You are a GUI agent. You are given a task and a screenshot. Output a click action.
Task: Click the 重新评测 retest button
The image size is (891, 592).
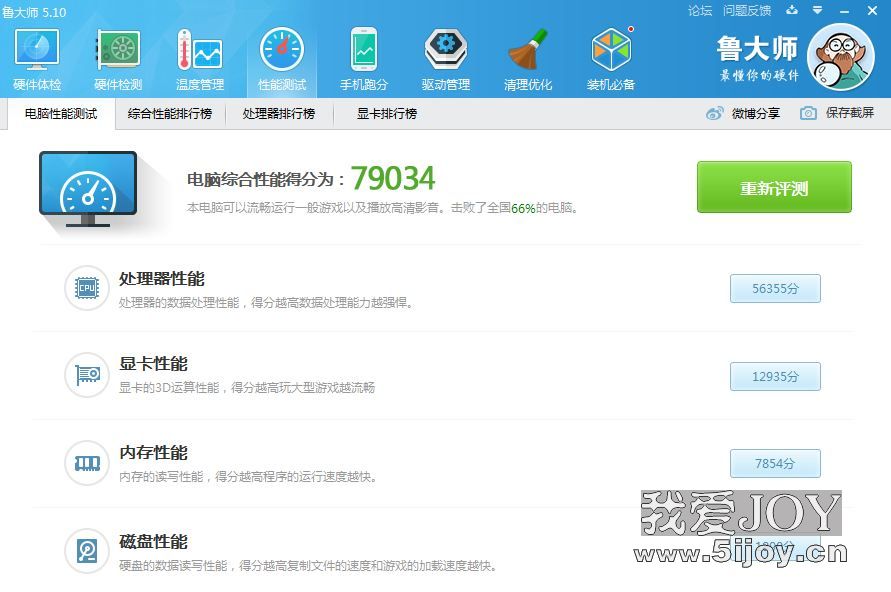point(774,187)
